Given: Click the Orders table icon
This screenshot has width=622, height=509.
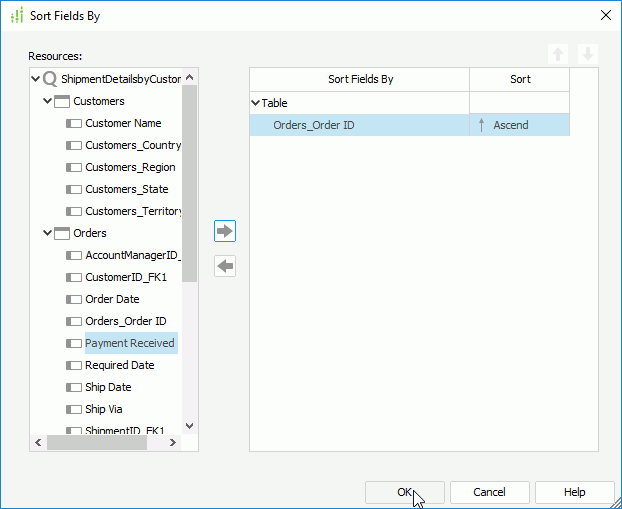Looking at the screenshot, I should 62,233.
